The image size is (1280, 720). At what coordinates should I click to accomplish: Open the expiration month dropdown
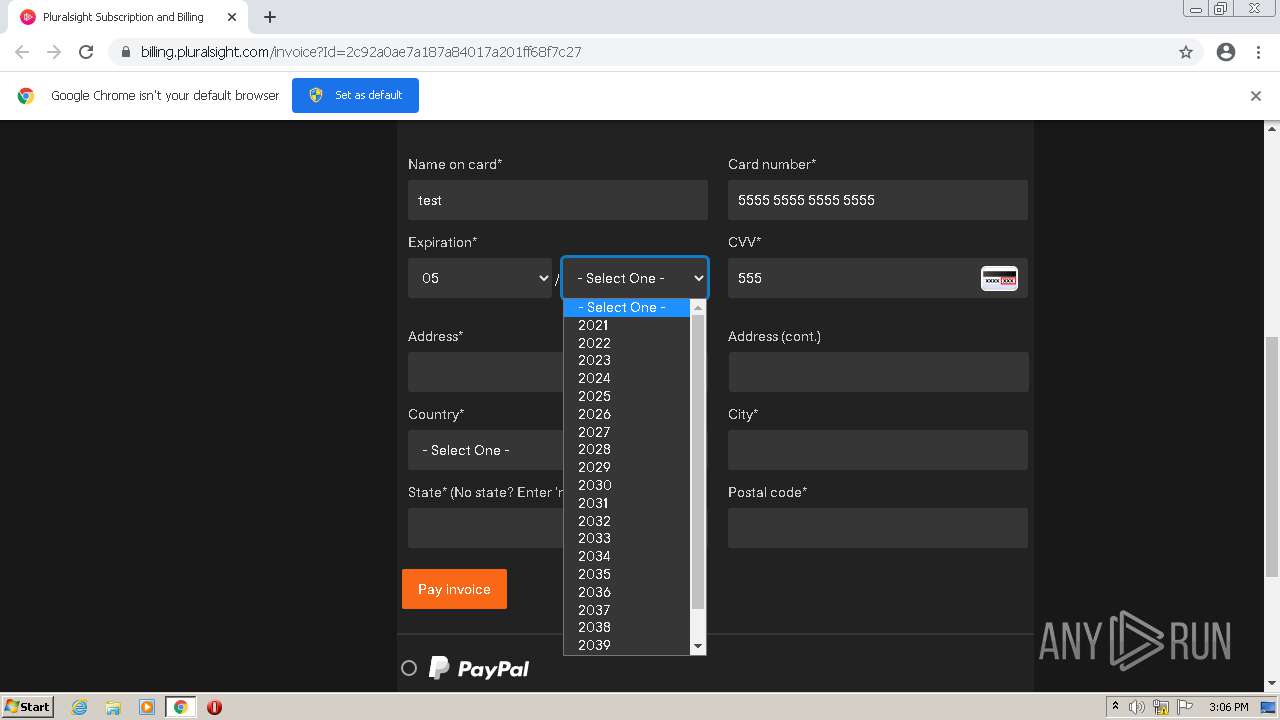(x=480, y=278)
